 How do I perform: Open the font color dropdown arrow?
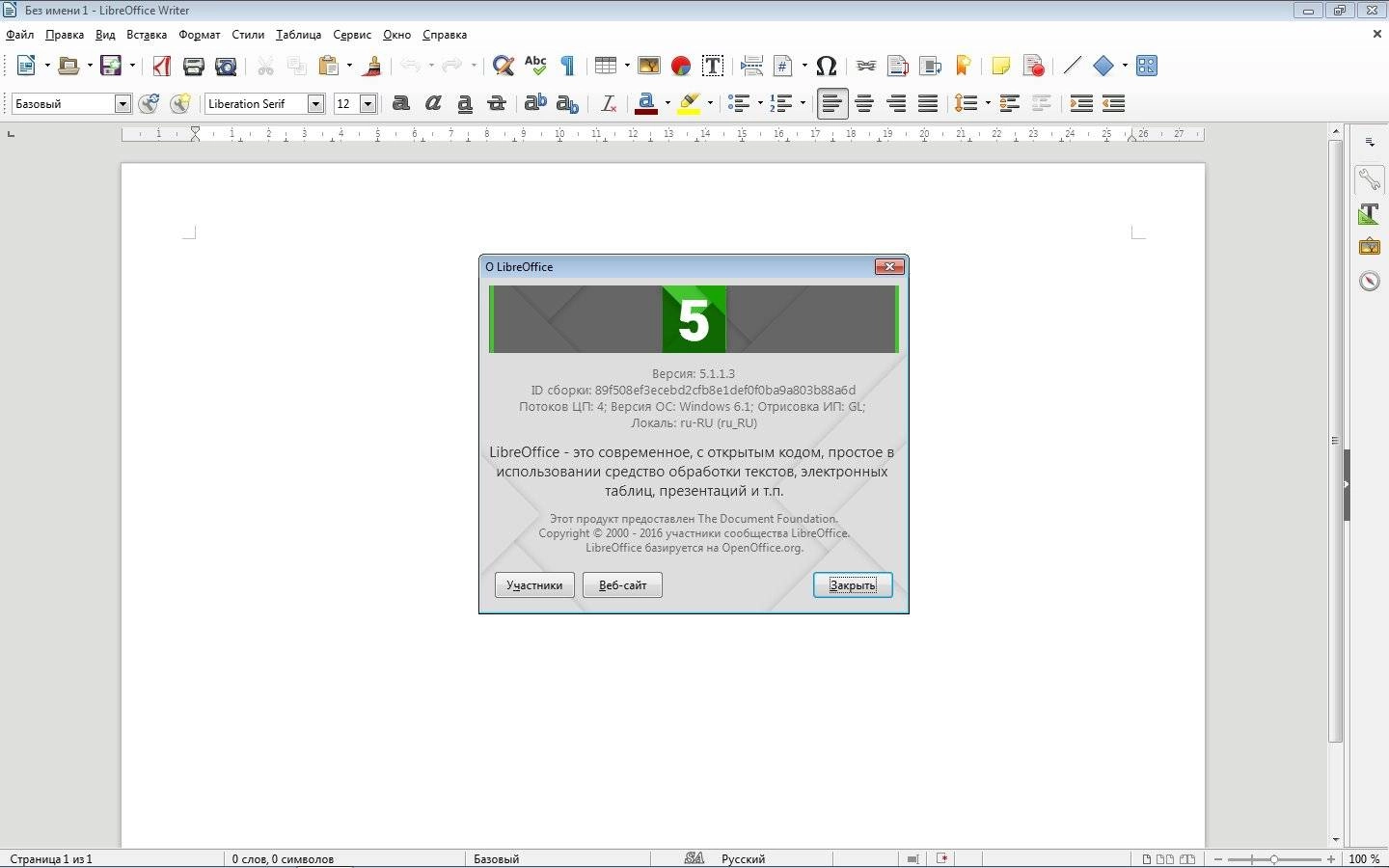(667, 103)
